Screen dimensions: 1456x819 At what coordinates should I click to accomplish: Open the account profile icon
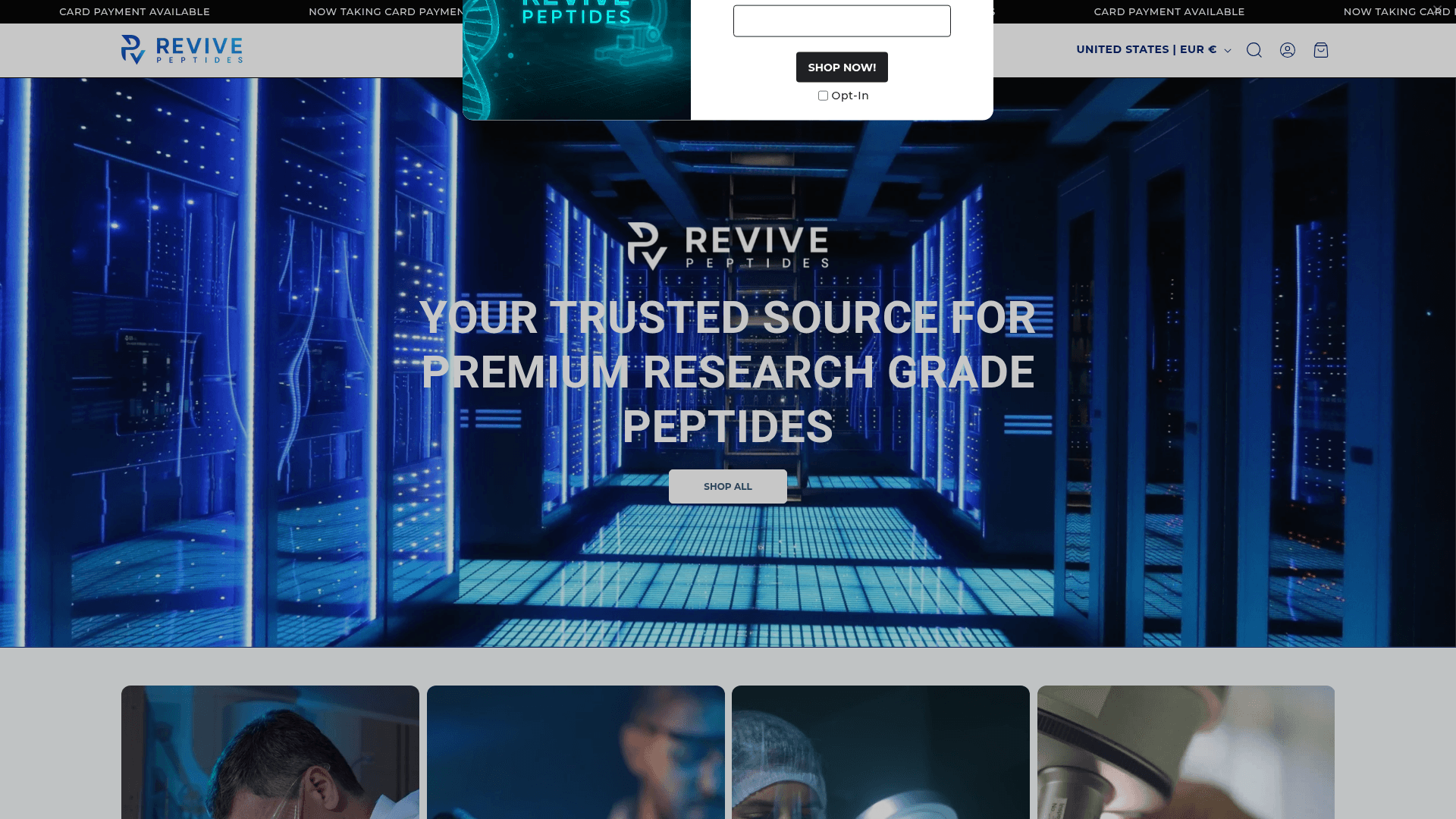tap(1288, 50)
